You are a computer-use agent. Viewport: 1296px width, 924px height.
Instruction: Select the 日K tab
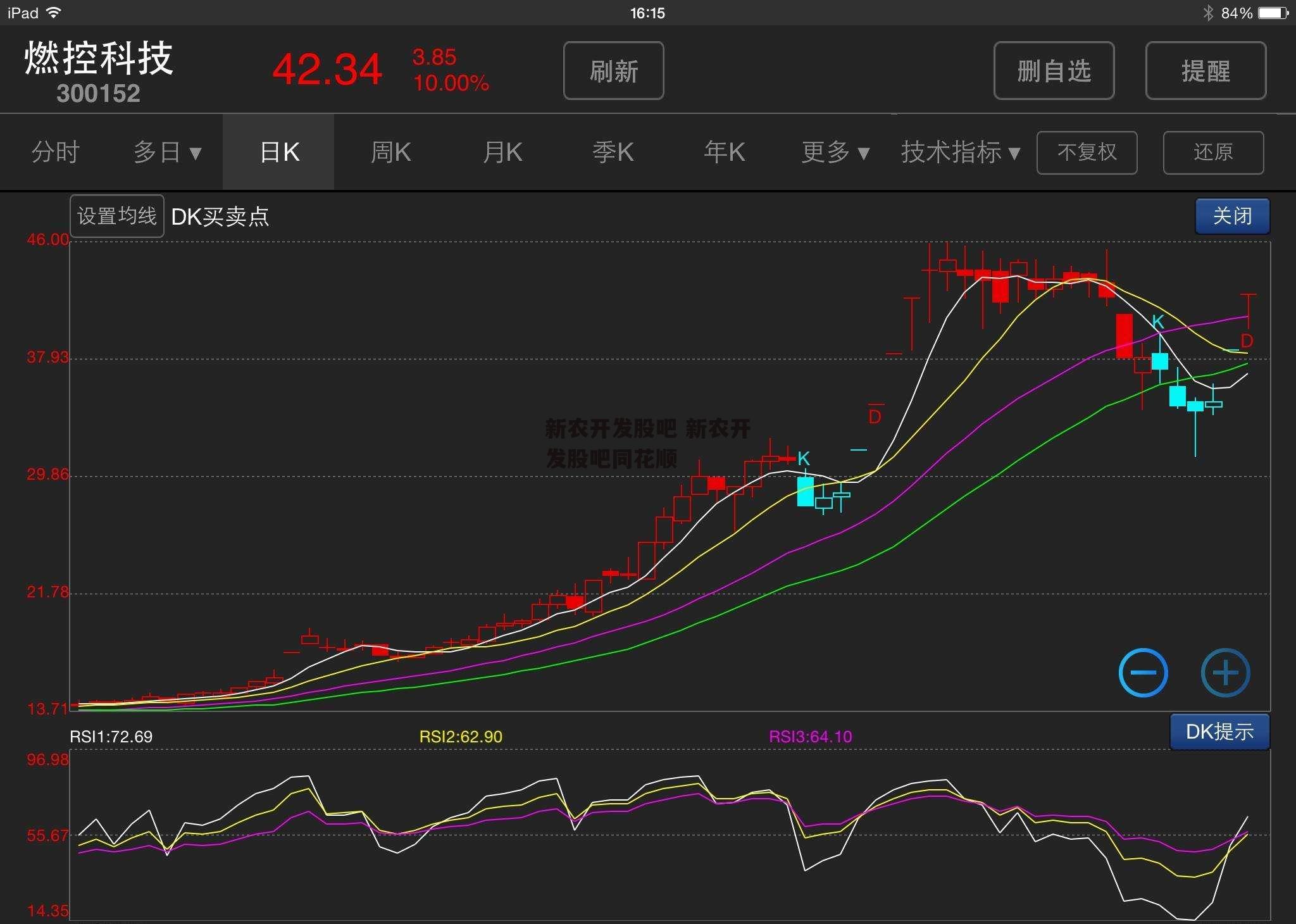click(x=278, y=152)
